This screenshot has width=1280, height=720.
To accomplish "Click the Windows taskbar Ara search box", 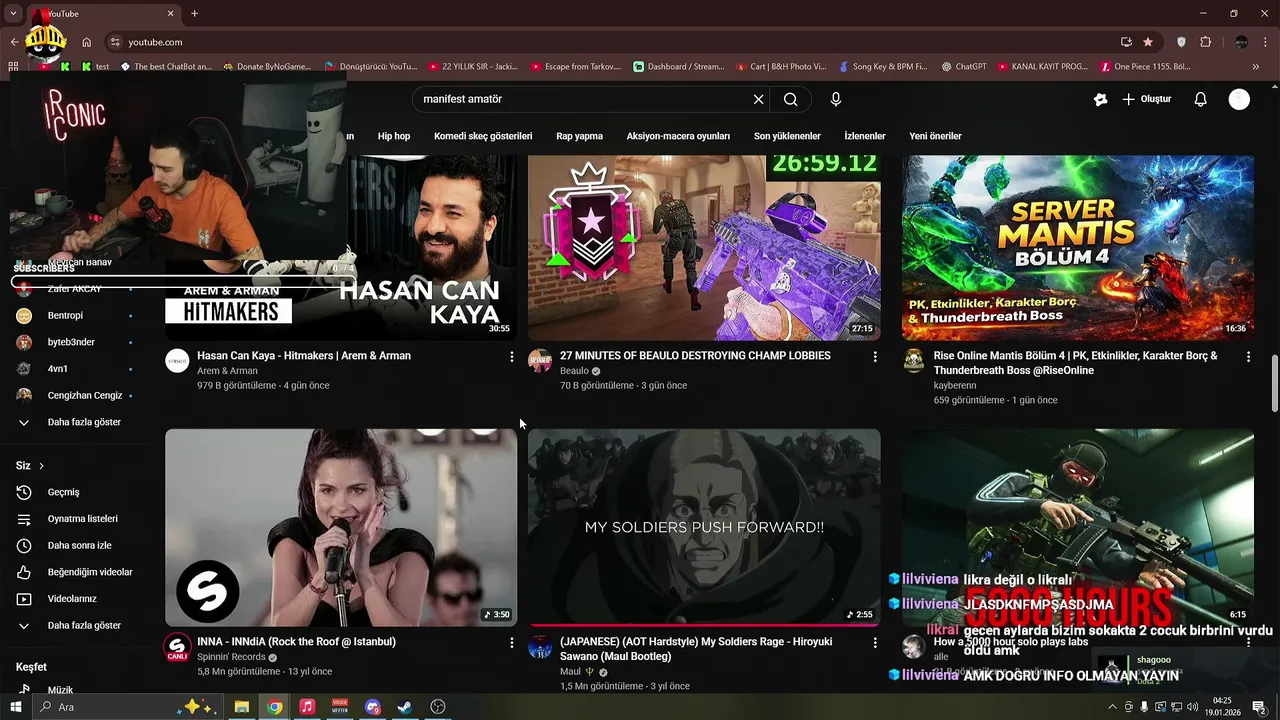I will tap(128, 707).
